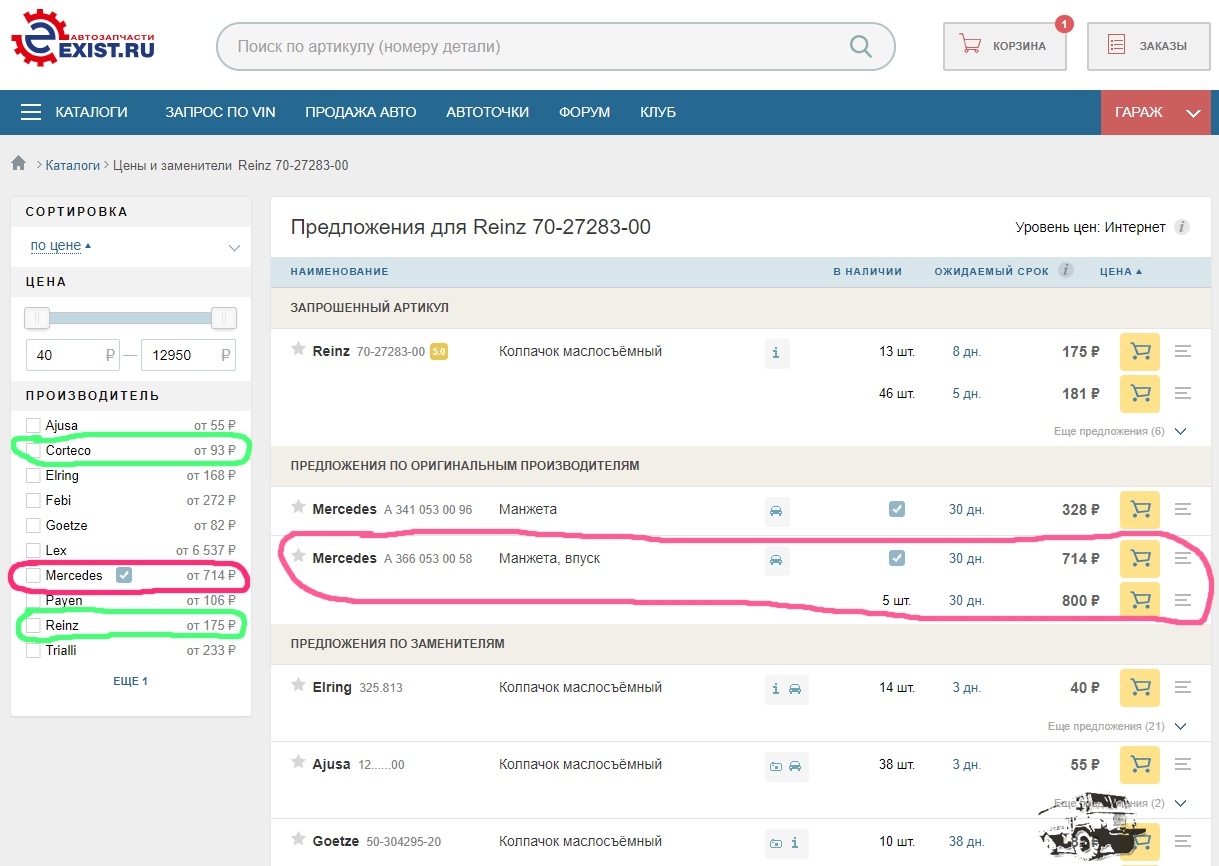Check the Goetze manufacturer filter
This screenshot has width=1219, height=866.
(34, 526)
